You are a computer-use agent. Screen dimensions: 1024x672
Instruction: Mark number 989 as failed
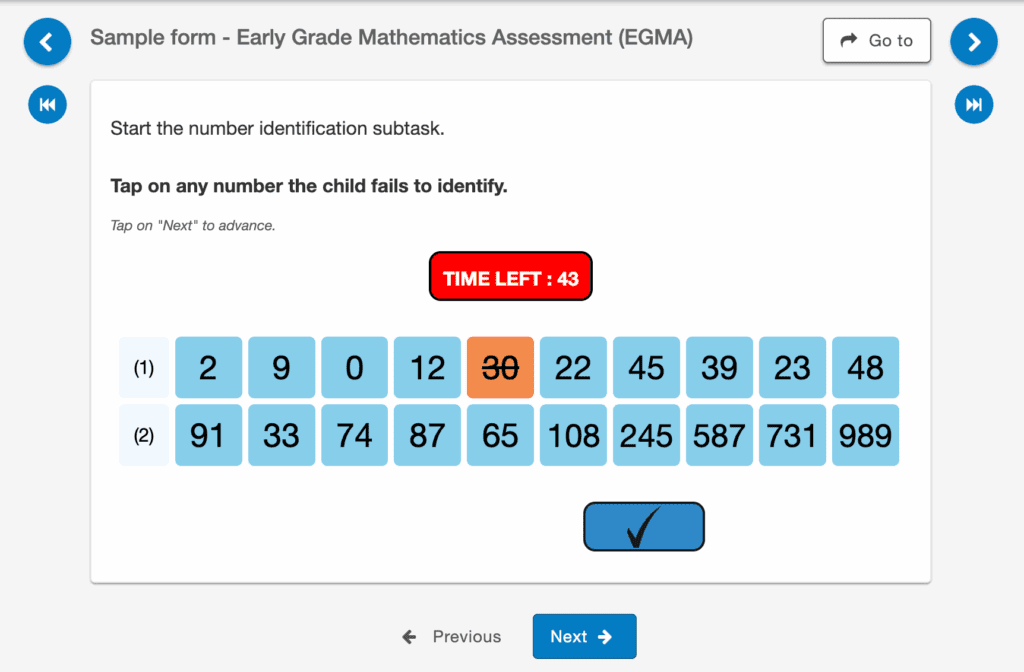point(865,435)
